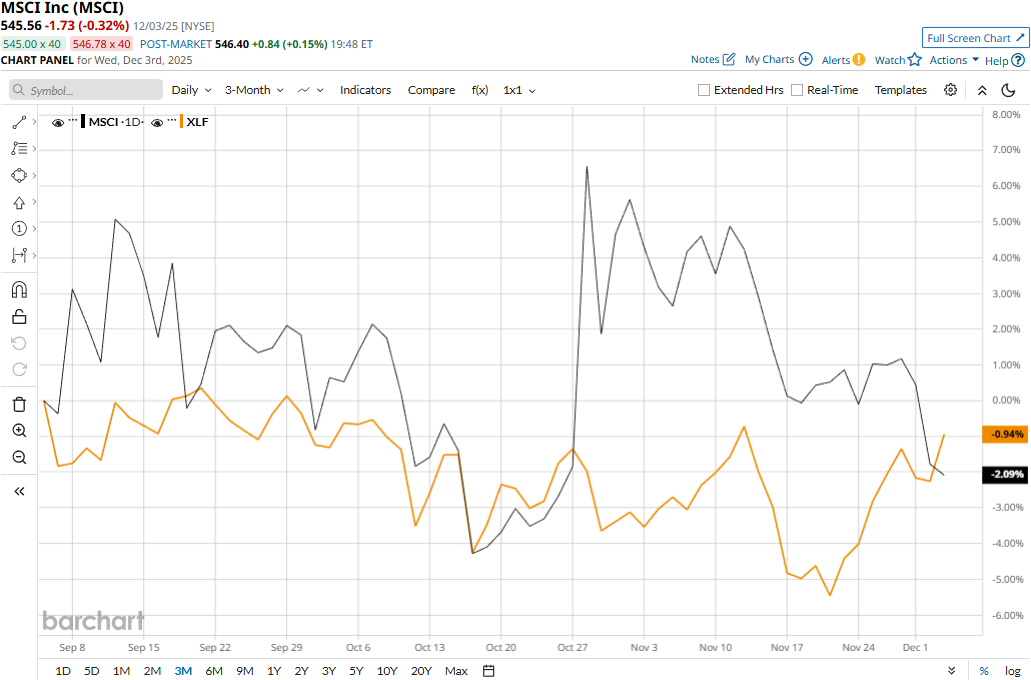Click the Notes link
Viewport: 1031px width, 680px height.
click(x=705, y=59)
